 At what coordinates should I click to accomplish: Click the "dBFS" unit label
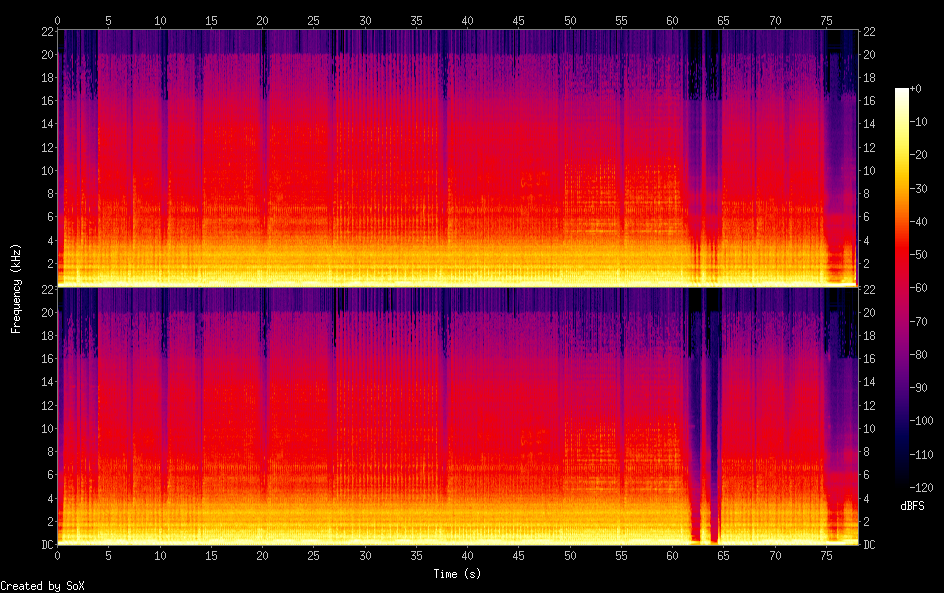pos(912,506)
